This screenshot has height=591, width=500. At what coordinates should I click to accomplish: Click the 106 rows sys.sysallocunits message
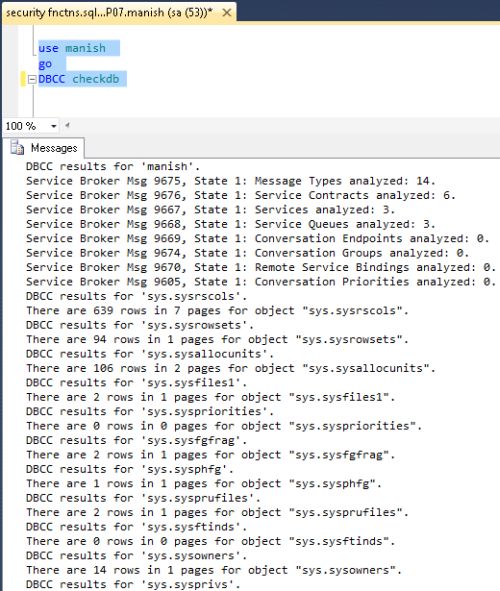click(231, 368)
